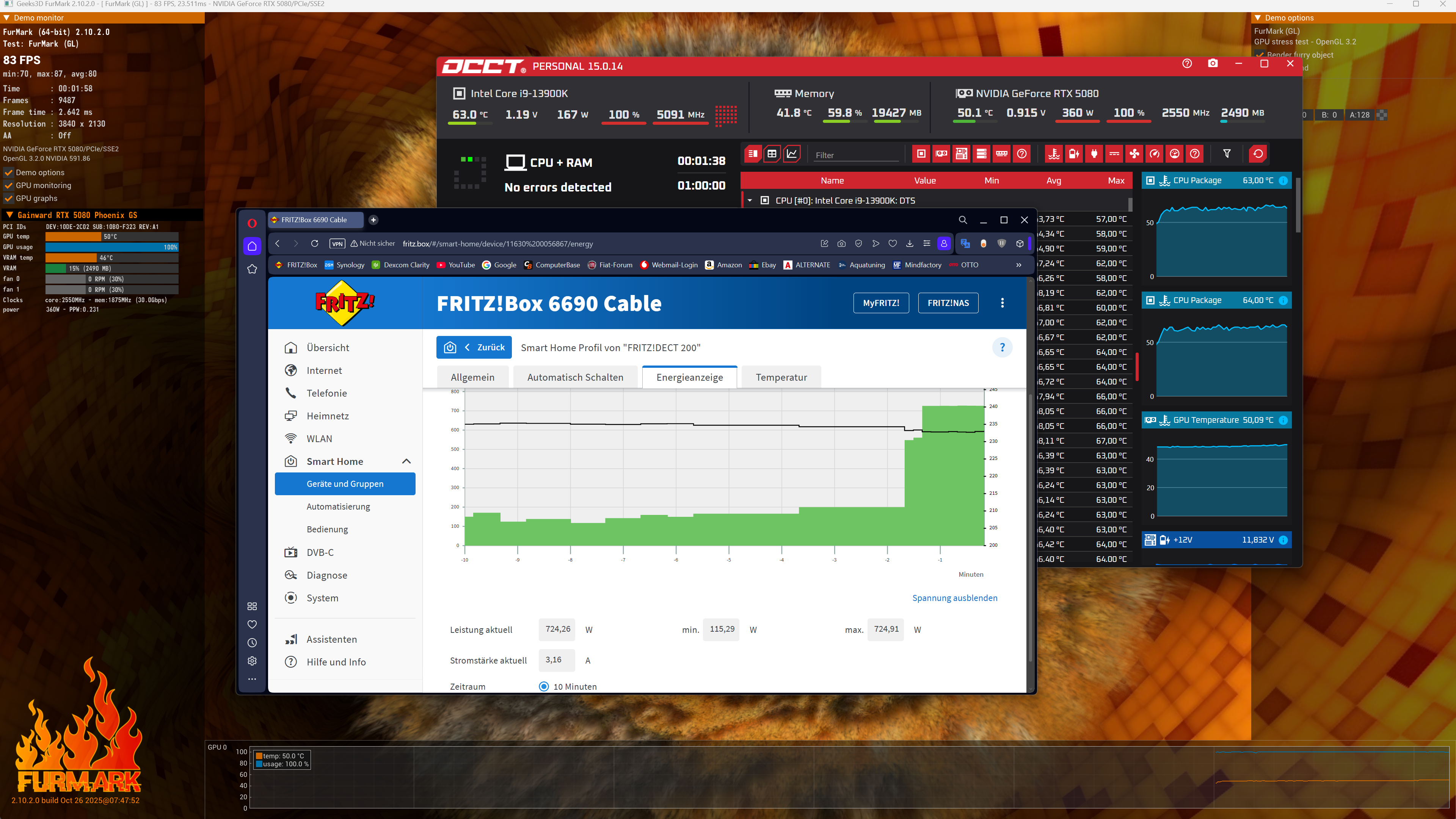Viewport: 1456px width, 819px height.
Task: Collapse the Smart Home menu section
Action: 406,461
